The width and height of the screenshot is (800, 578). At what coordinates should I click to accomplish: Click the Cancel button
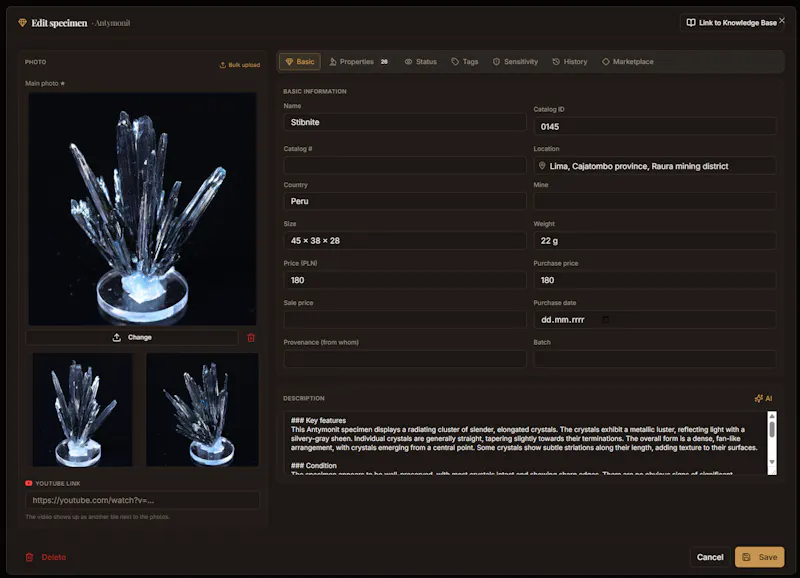pos(710,557)
